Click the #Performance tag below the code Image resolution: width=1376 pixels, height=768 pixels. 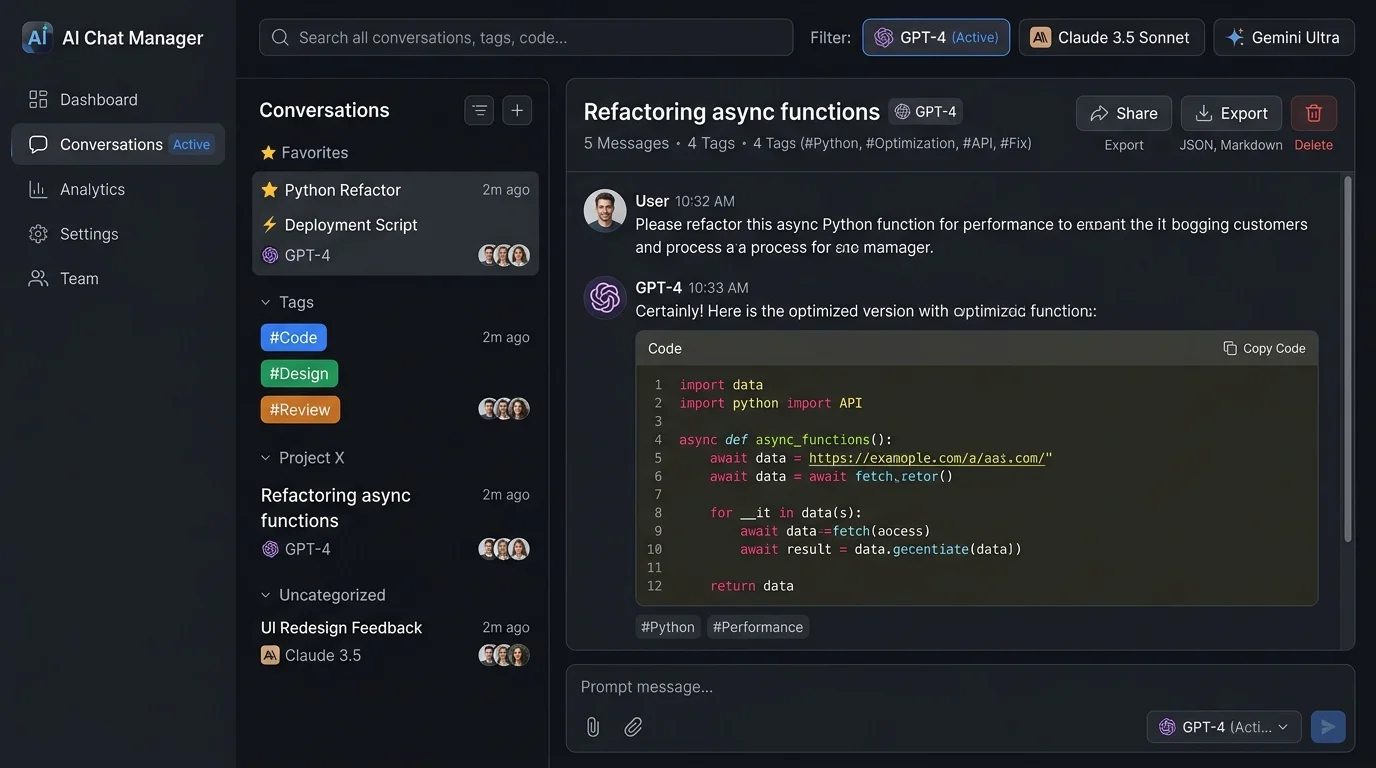[x=758, y=627]
